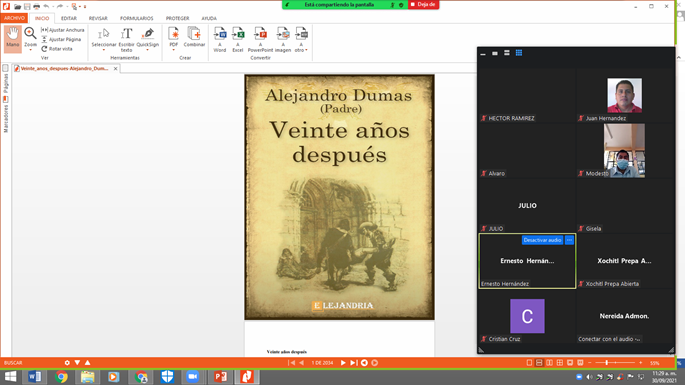685x385 pixels.
Task: Undo the last action in quick access bar
Action: tap(46, 7)
